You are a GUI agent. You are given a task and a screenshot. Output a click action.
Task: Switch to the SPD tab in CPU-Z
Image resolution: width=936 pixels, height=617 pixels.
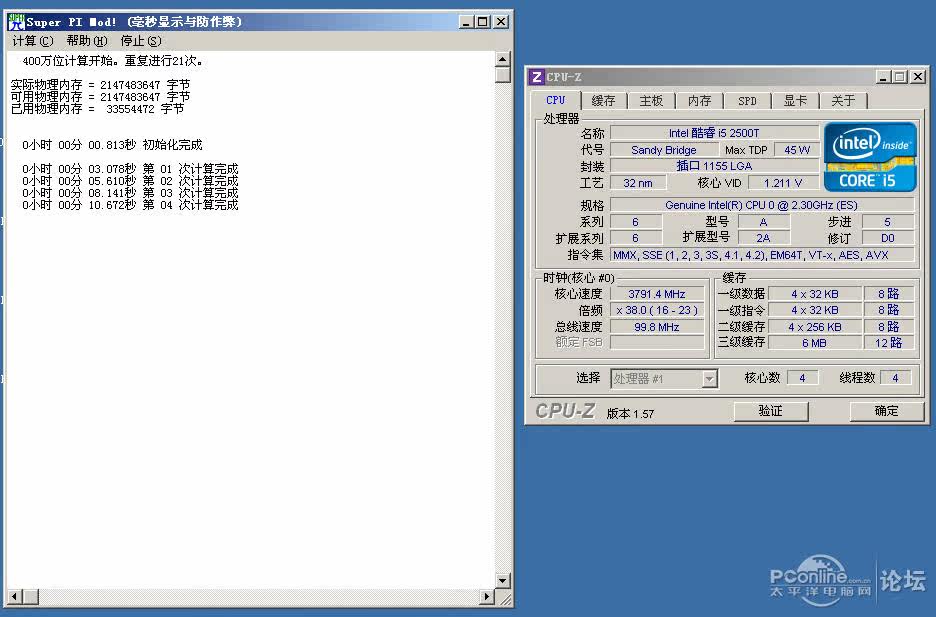(x=747, y=101)
